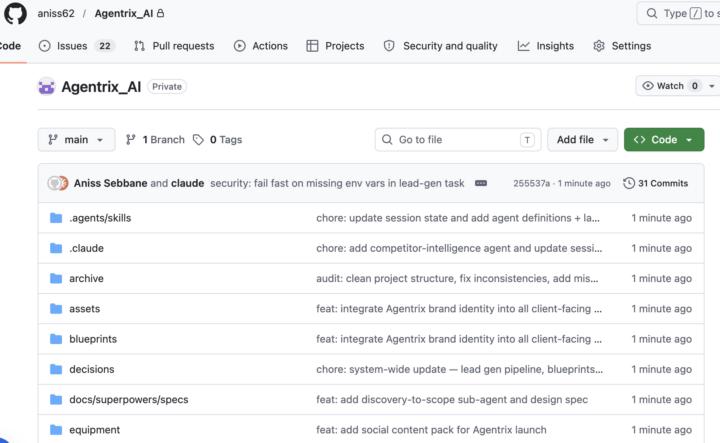The width and height of the screenshot is (720, 443).
Task: Open the commit history clock icon
Action: [629, 183]
